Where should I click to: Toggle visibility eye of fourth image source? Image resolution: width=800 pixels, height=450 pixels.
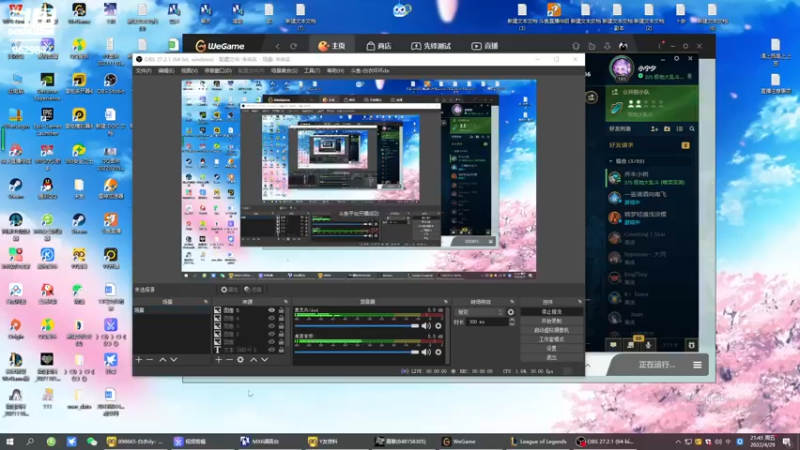(x=271, y=334)
